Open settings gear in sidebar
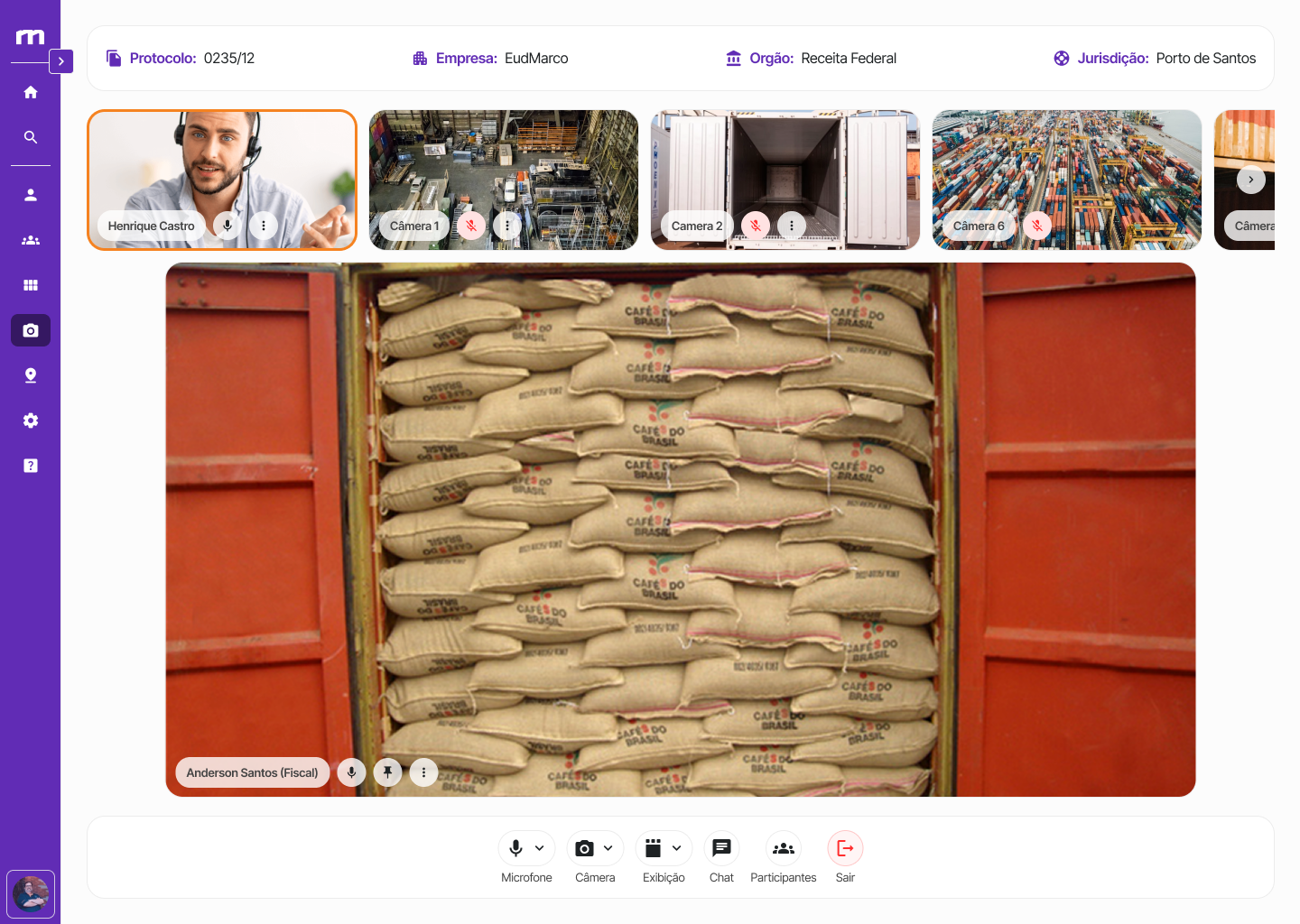The width and height of the screenshot is (1300, 924). point(31,420)
